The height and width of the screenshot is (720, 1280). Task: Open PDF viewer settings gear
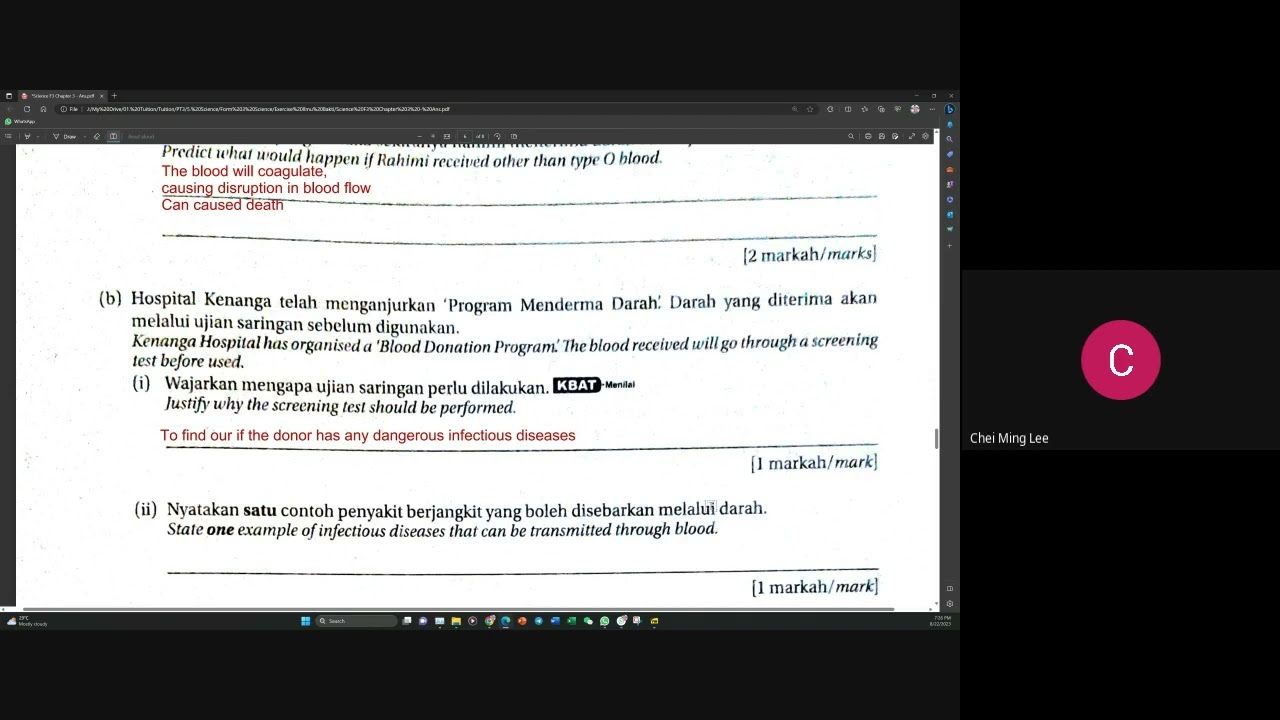pyautogui.click(x=925, y=136)
